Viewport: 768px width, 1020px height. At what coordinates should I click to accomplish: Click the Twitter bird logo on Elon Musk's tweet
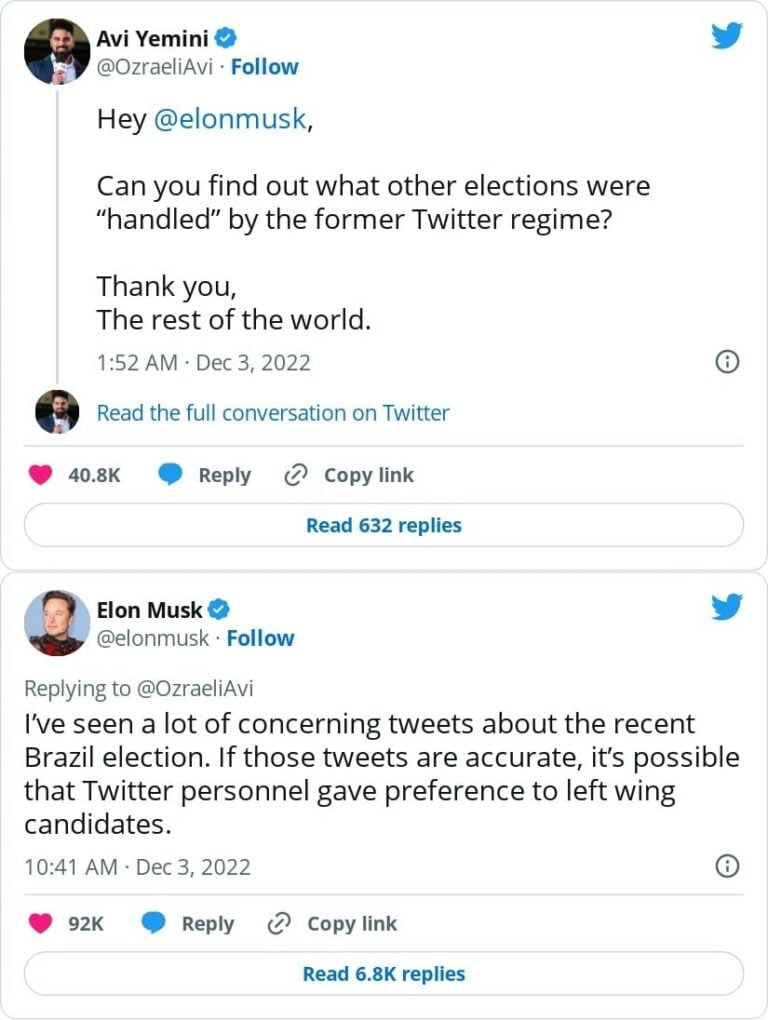728,606
